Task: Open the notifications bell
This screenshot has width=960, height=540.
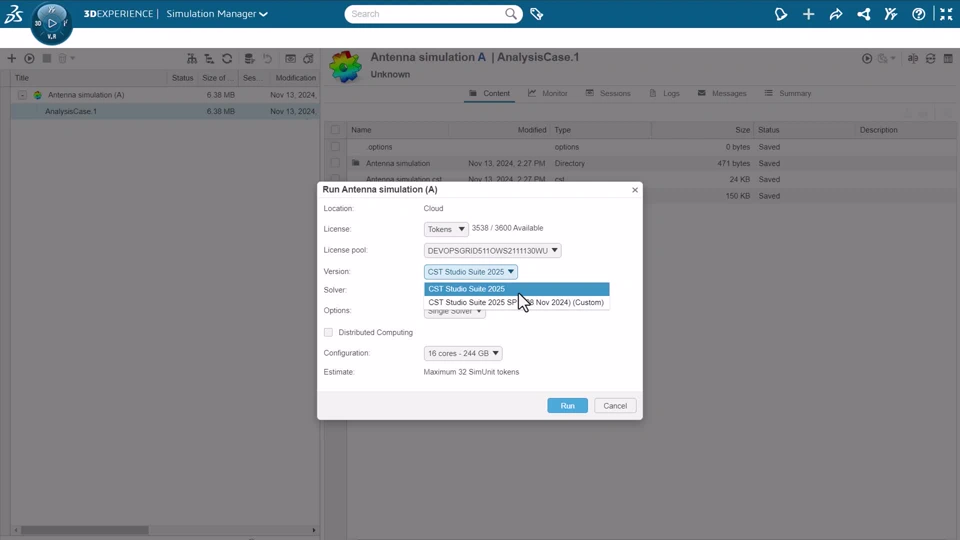Action: tap(781, 13)
